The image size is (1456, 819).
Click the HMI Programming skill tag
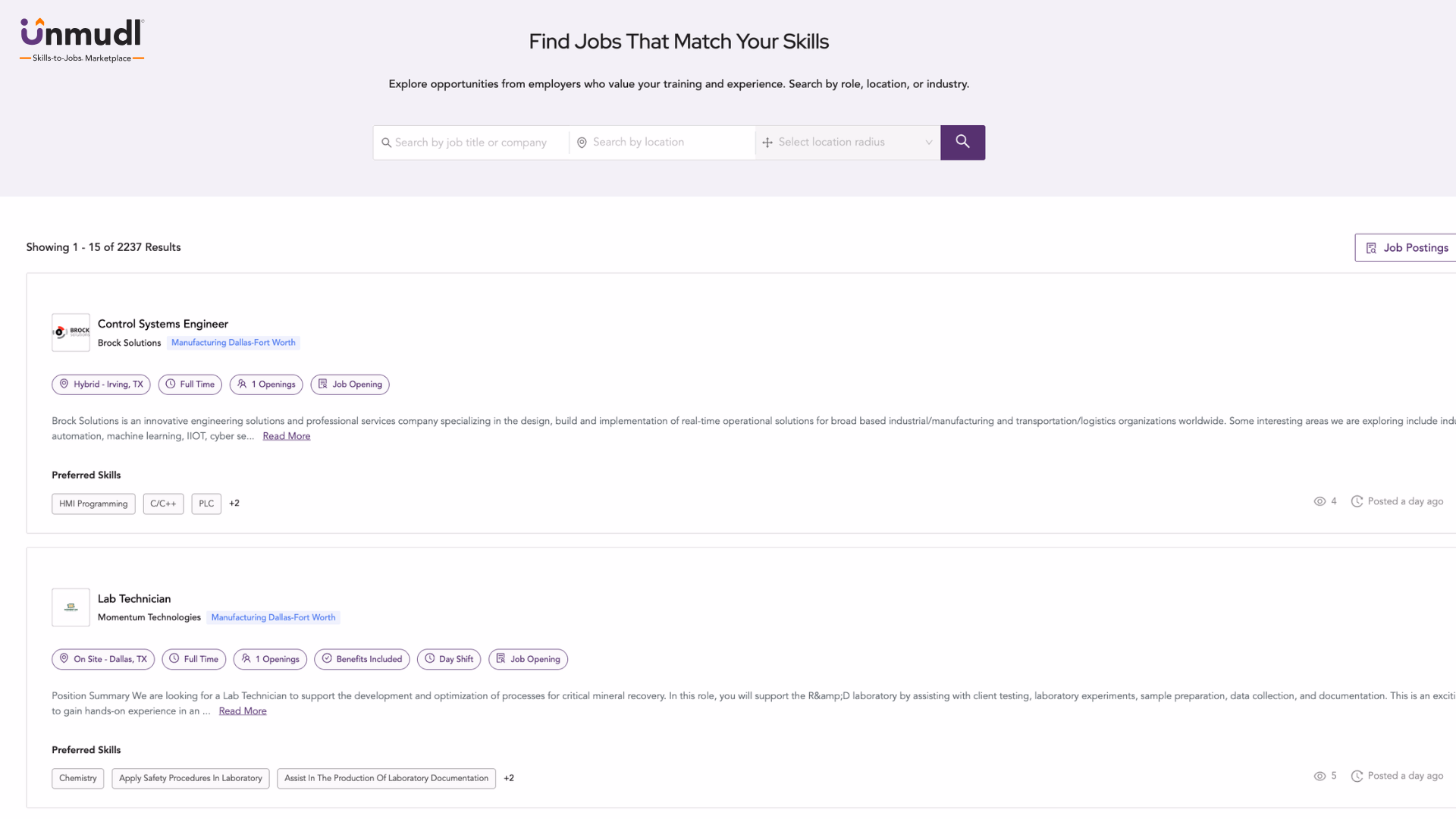coord(93,504)
